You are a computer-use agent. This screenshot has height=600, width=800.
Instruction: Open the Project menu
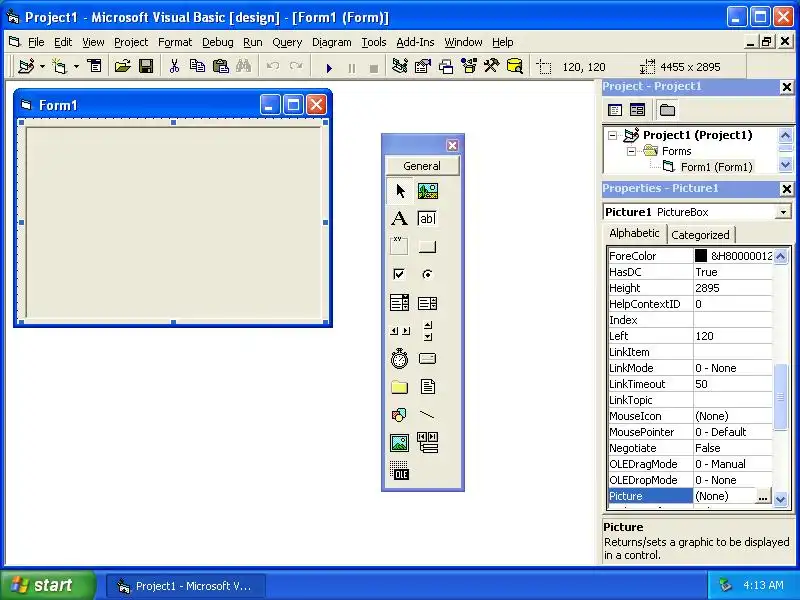tap(131, 42)
